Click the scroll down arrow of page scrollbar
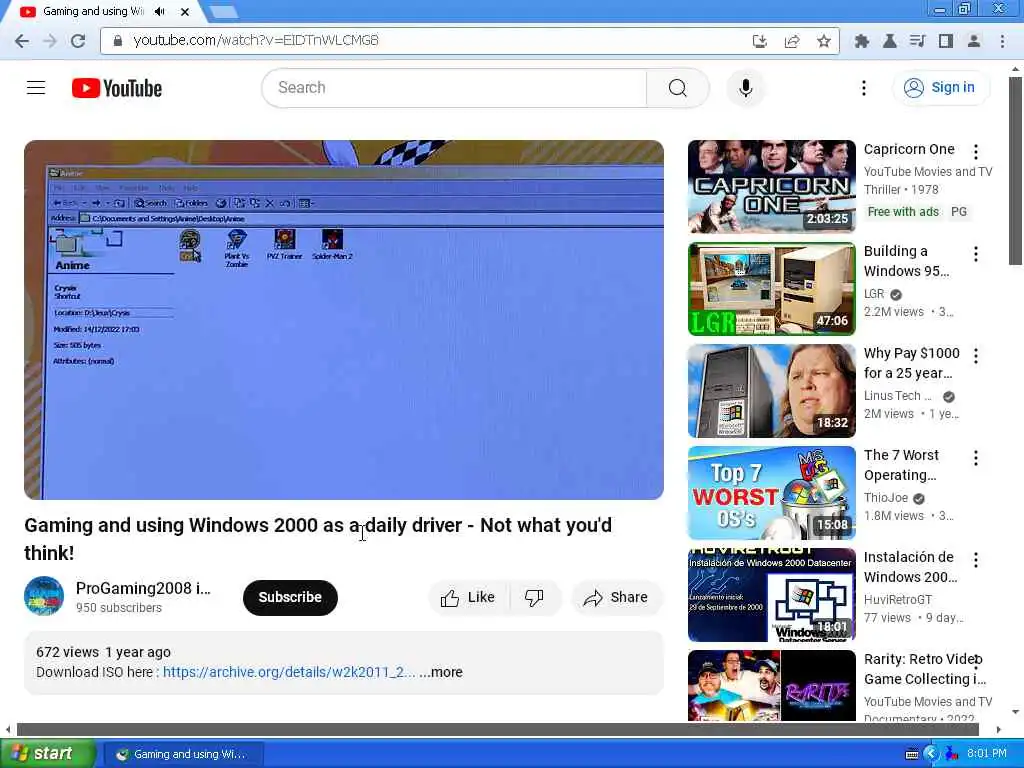The height and width of the screenshot is (768, 1024). 1015,712
